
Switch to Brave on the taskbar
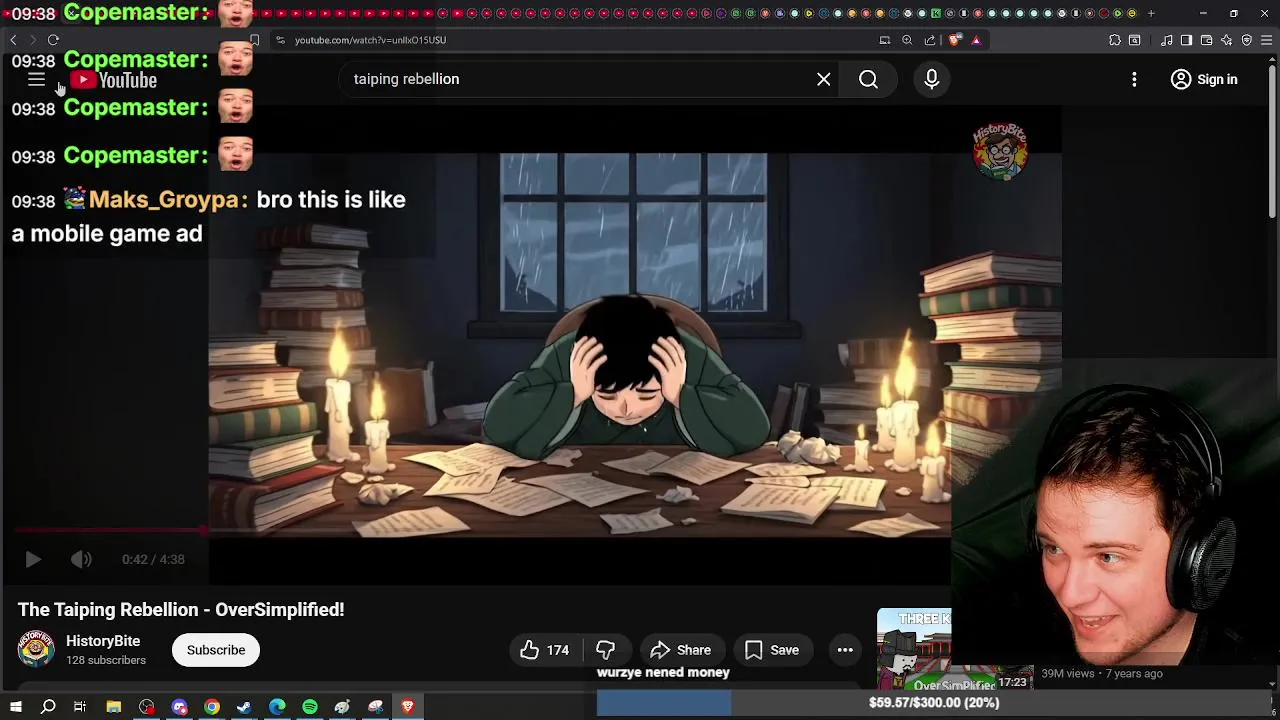click(408, 707)
